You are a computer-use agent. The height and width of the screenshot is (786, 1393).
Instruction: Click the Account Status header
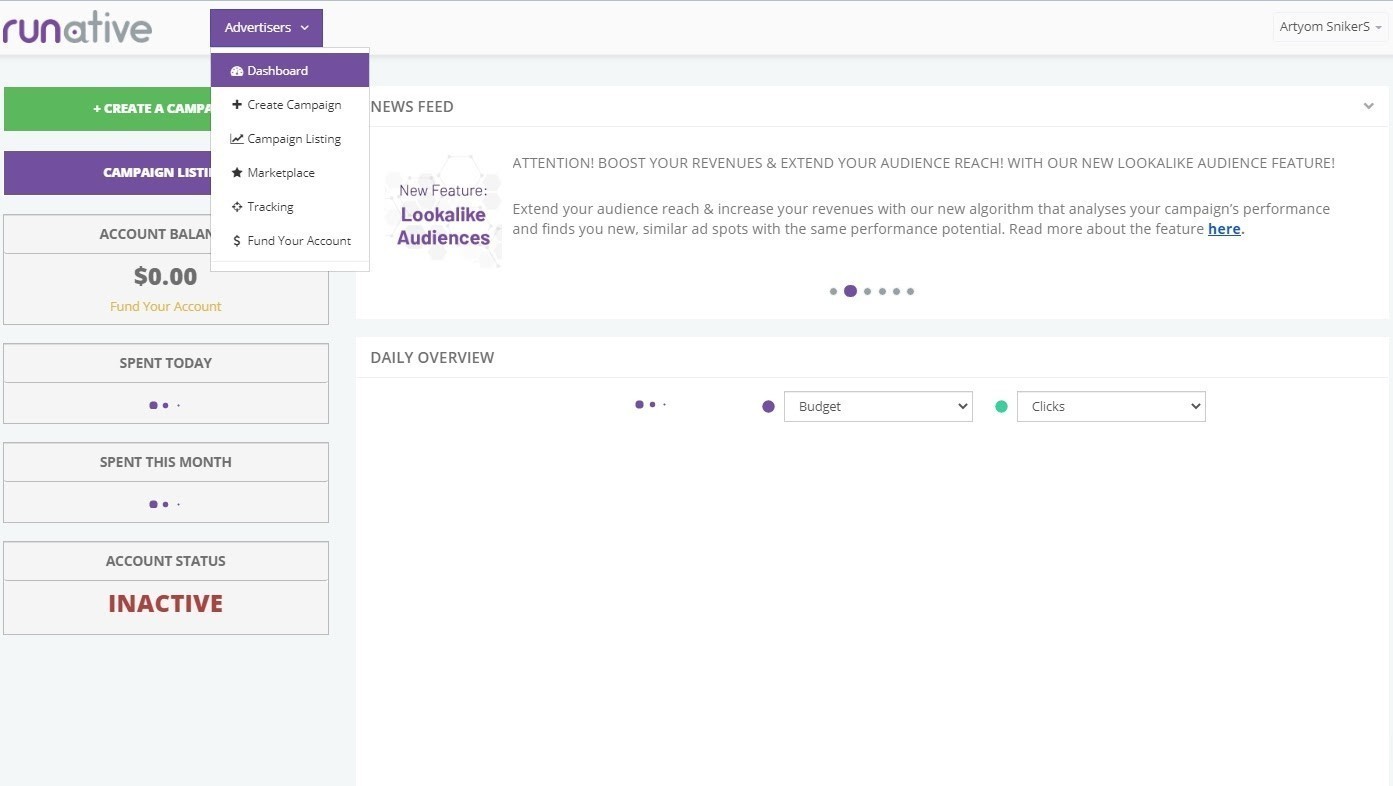[x=166, y=561]
